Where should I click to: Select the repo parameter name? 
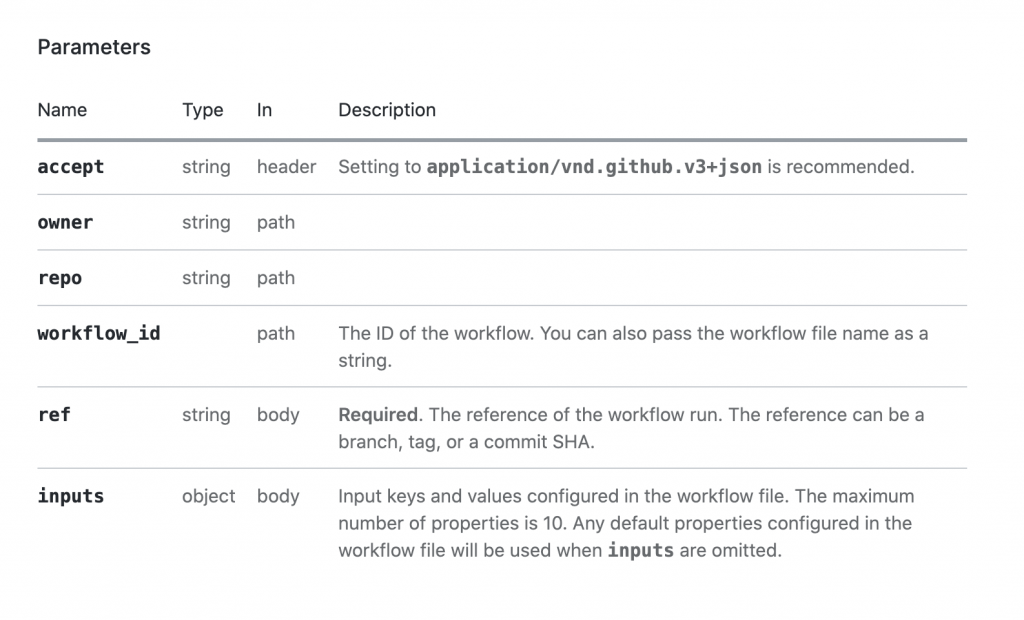pos(60,278)
